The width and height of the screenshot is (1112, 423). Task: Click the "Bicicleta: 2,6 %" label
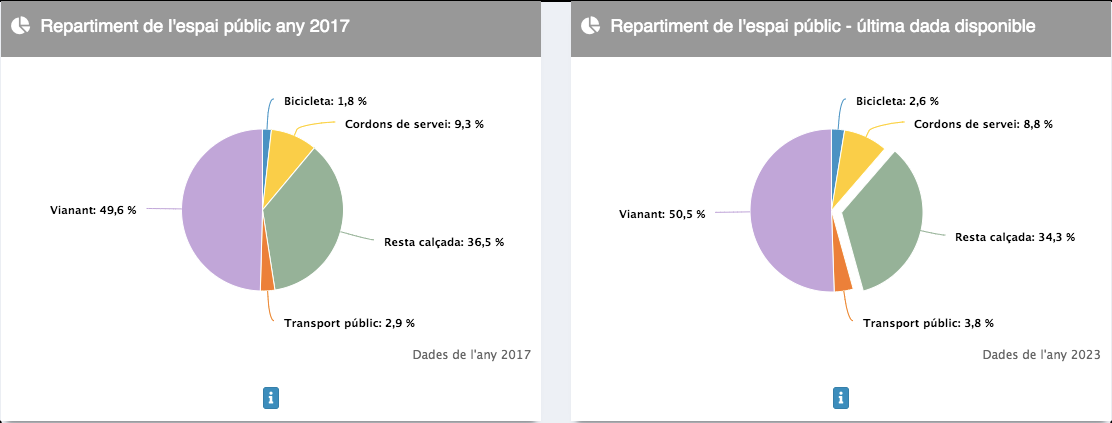tap(897, 101)
